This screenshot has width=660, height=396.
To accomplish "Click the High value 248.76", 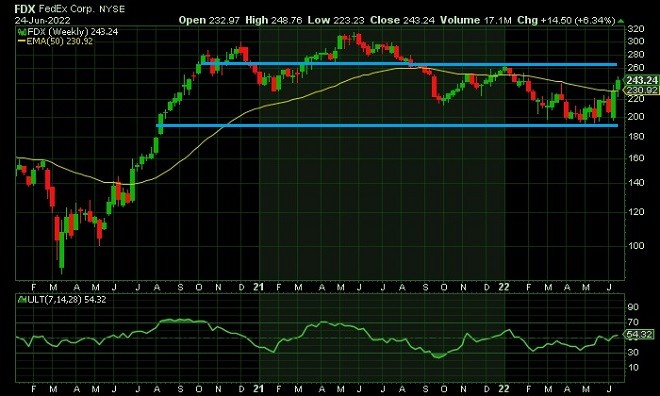I will point(287,20).
